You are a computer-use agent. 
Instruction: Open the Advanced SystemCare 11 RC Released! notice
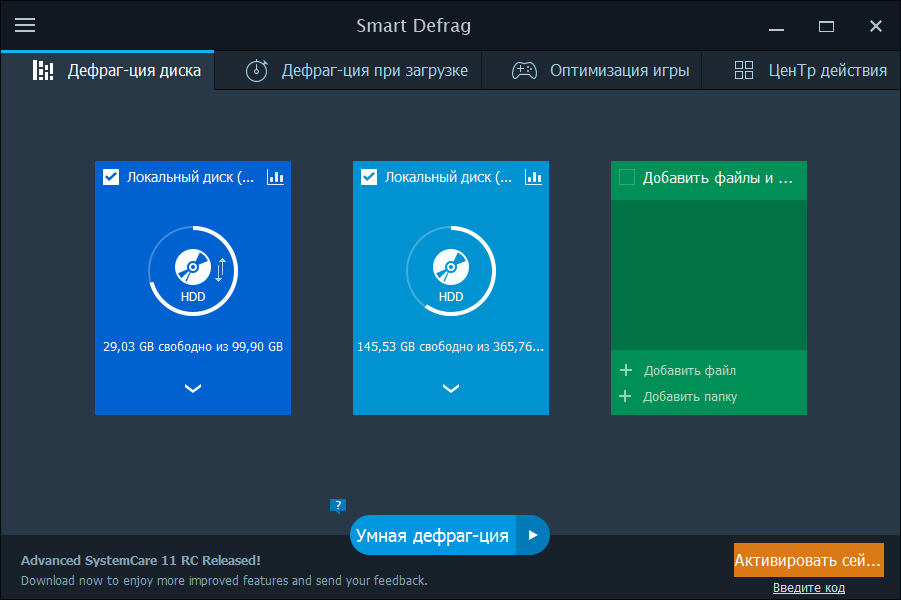point(141,560)
